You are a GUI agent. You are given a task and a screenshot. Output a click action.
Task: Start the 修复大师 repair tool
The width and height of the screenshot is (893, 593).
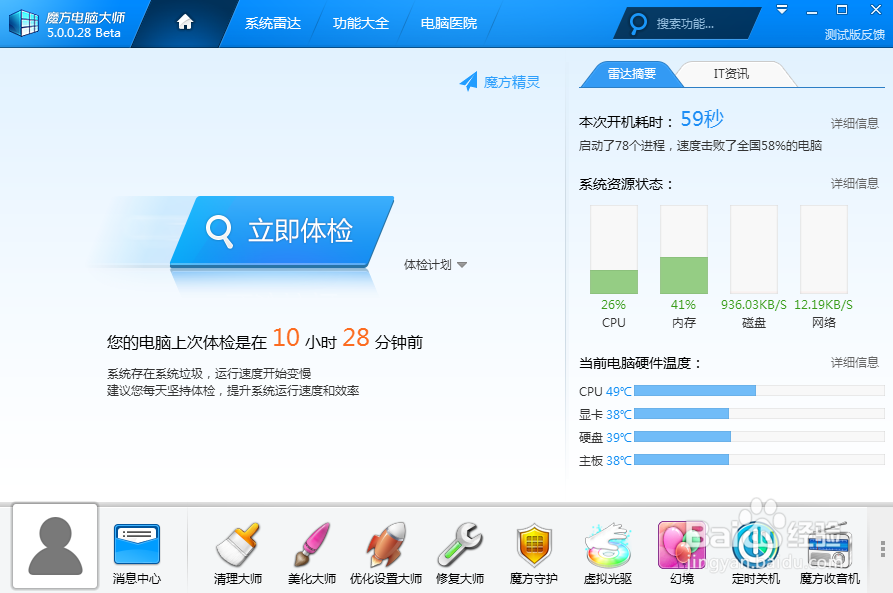click(459, 552)
